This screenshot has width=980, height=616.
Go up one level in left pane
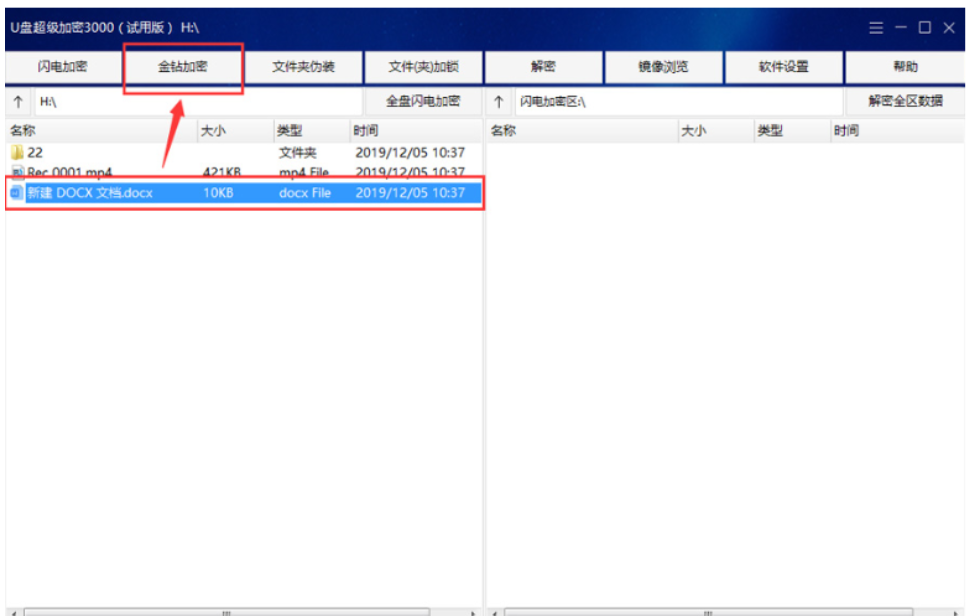[18, 101]
